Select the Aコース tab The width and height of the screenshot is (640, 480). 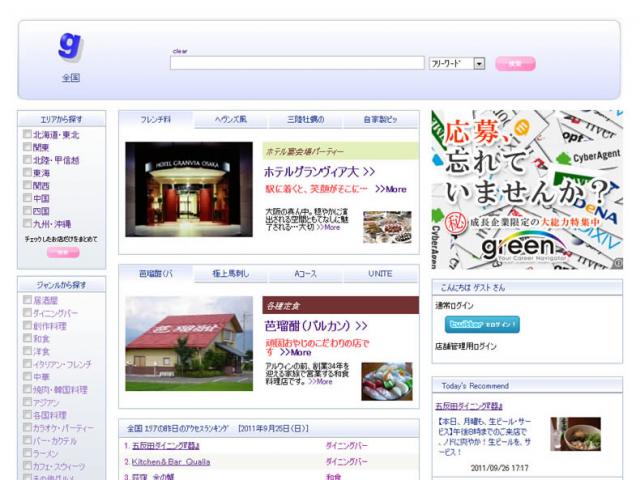306,274
